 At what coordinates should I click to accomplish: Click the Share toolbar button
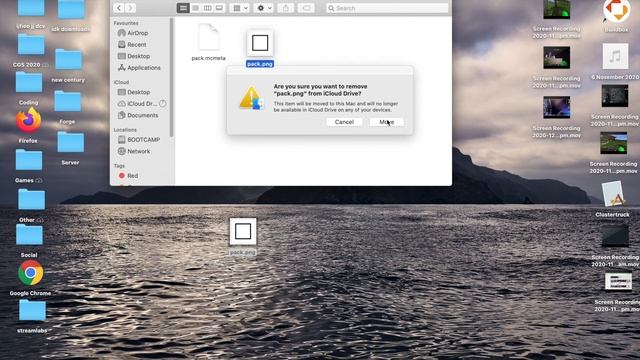tap(286, 8)
